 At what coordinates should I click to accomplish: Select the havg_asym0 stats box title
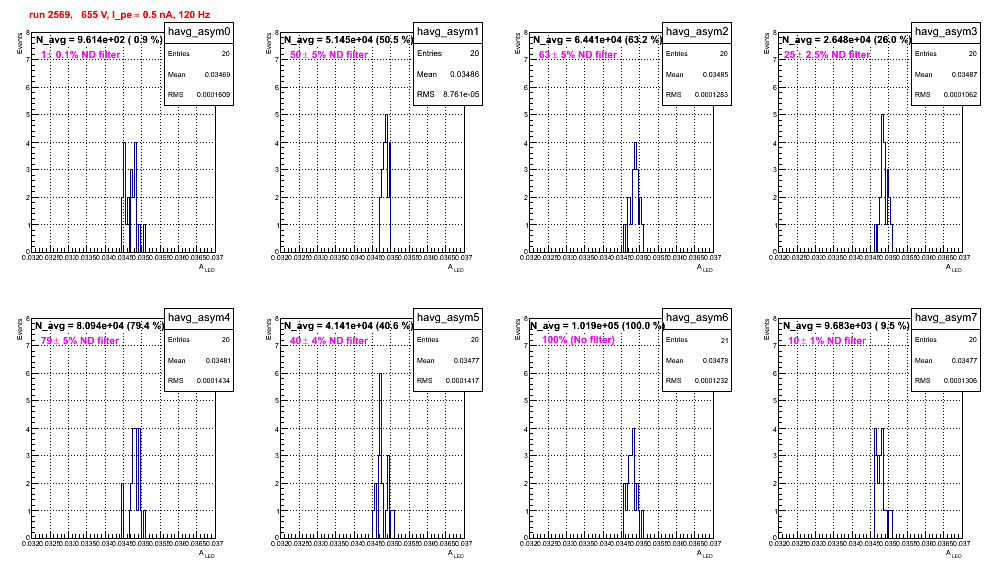(x=199, y=31)
